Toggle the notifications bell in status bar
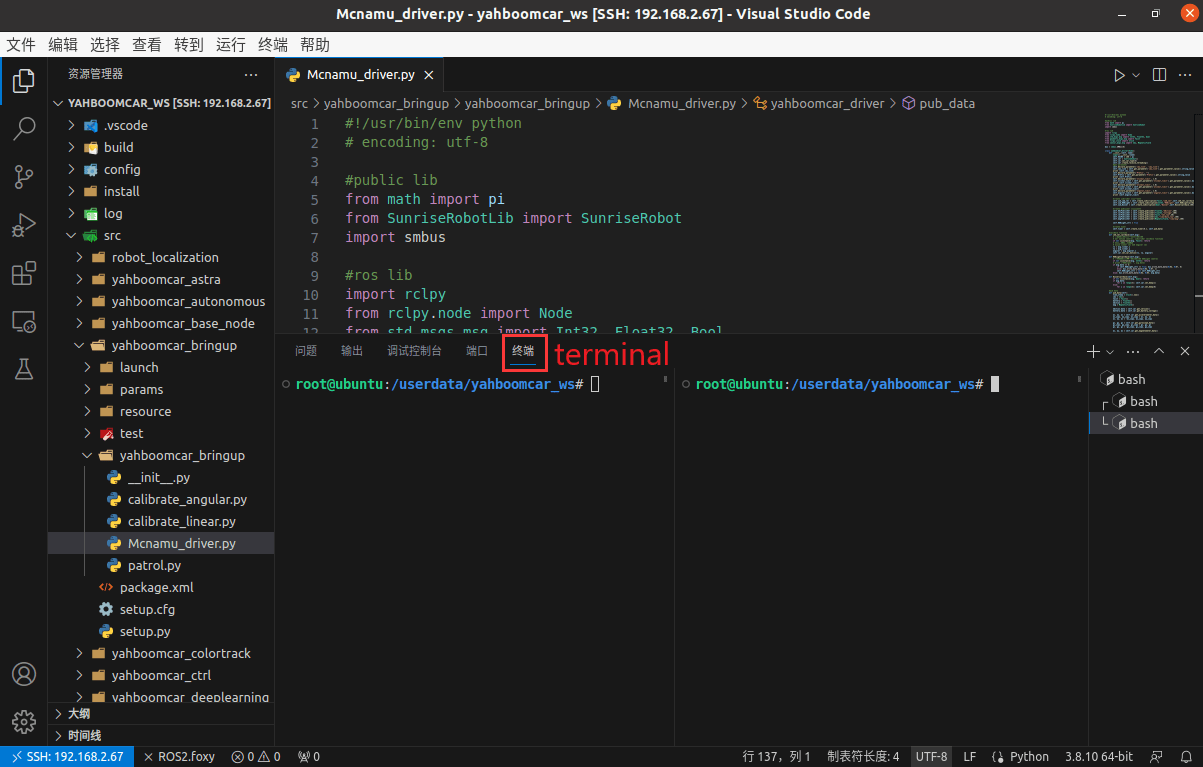The width and height of the screenshot is (1203, 767). point(1184,757)
